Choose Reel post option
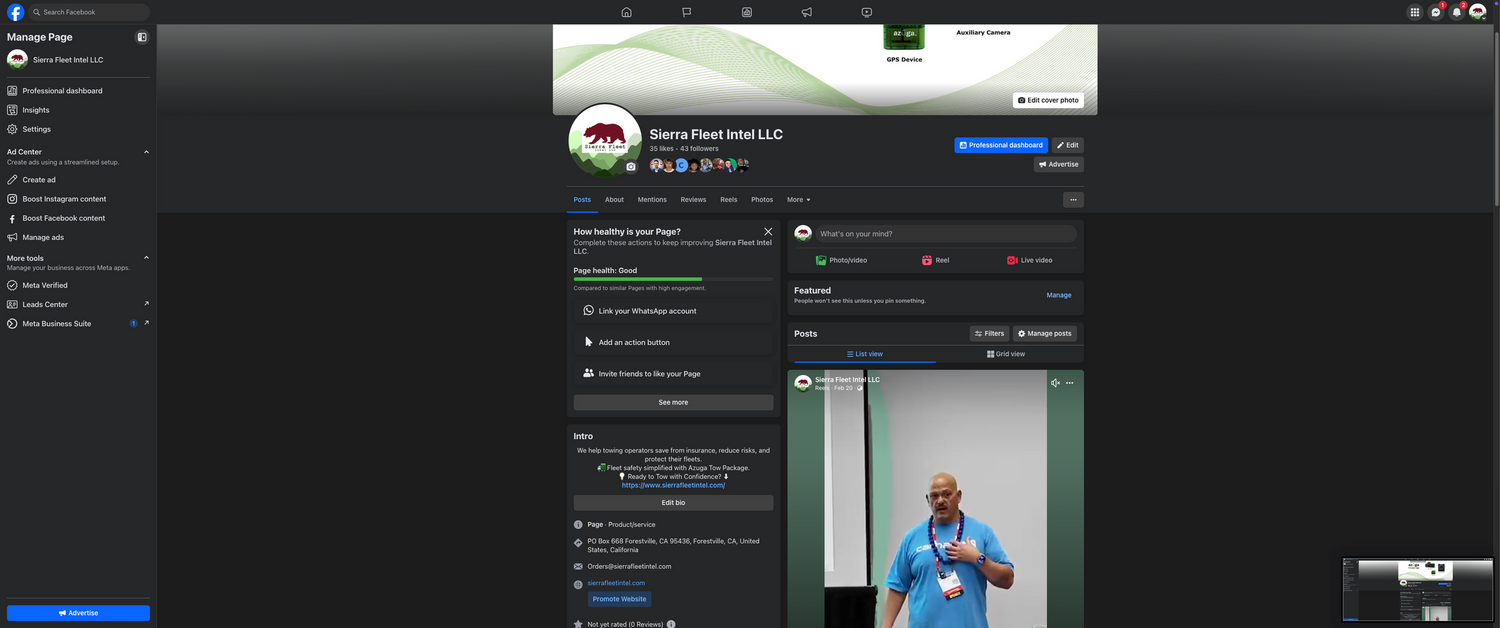1500x628 pixels. pos(935,260)
